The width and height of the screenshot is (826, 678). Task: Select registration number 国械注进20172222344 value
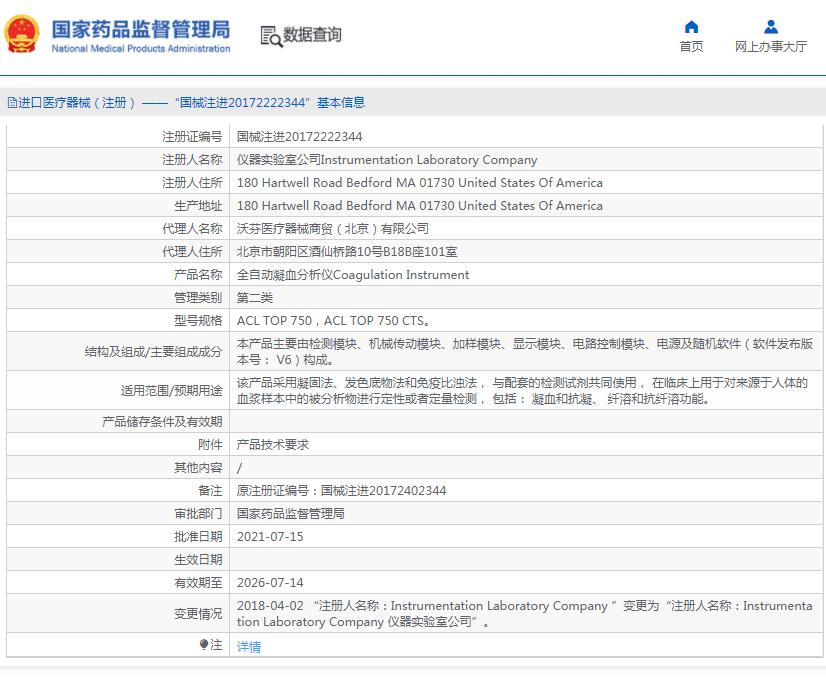[299, 137]
